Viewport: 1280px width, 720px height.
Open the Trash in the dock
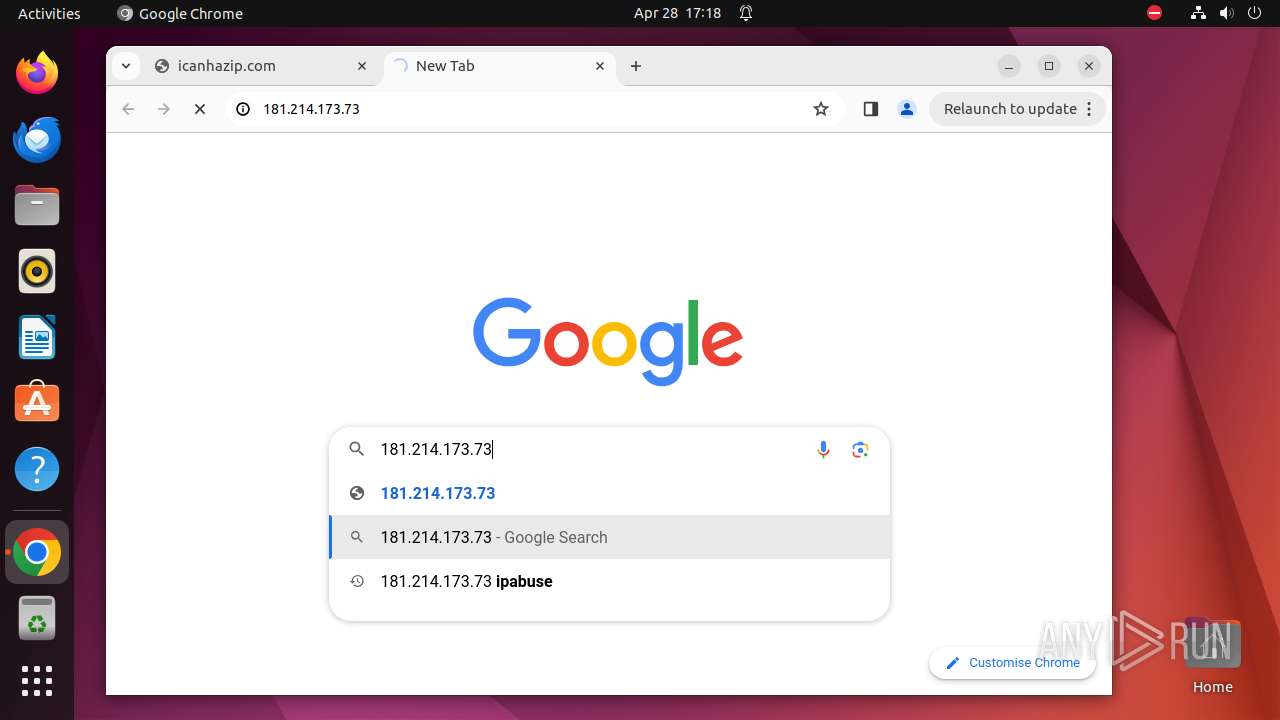tap(37, 618)
